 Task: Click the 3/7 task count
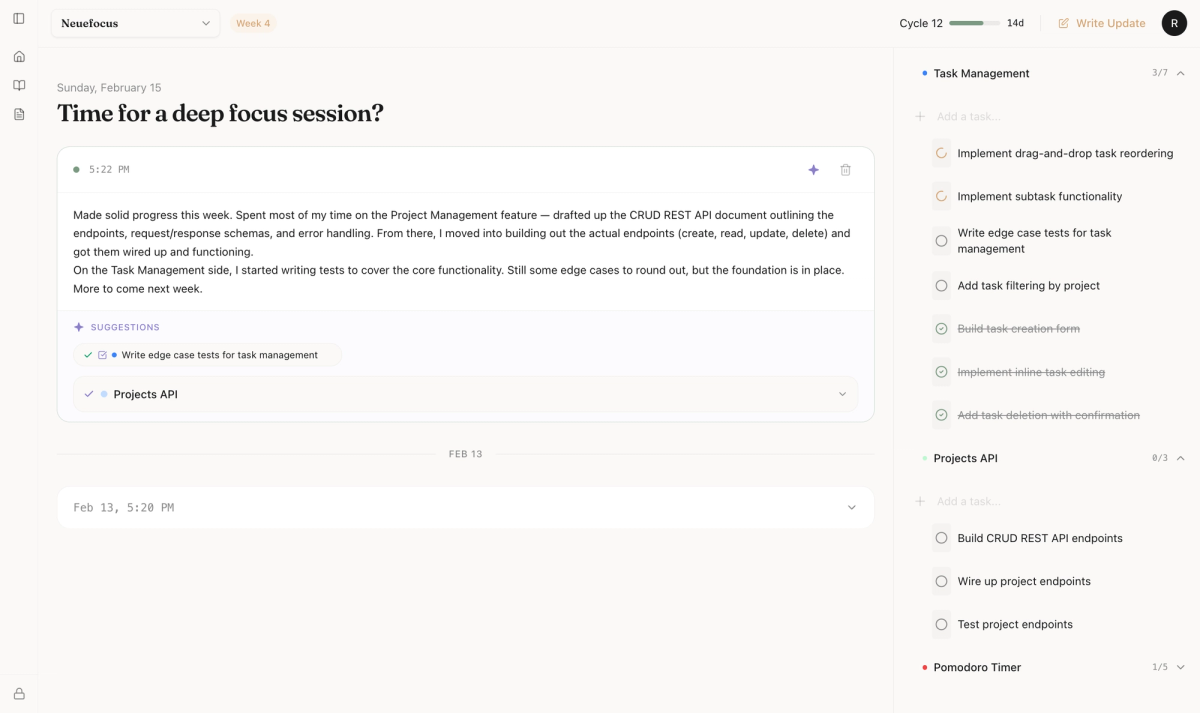(x=1160, y=73)
